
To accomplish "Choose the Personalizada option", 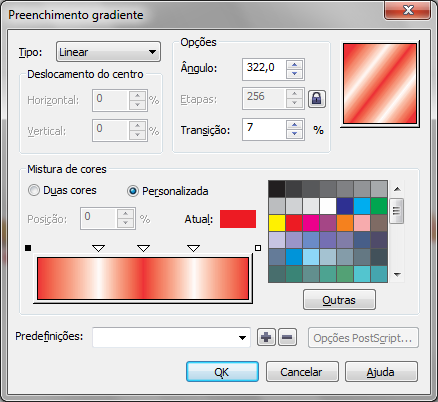I will 133,191.
